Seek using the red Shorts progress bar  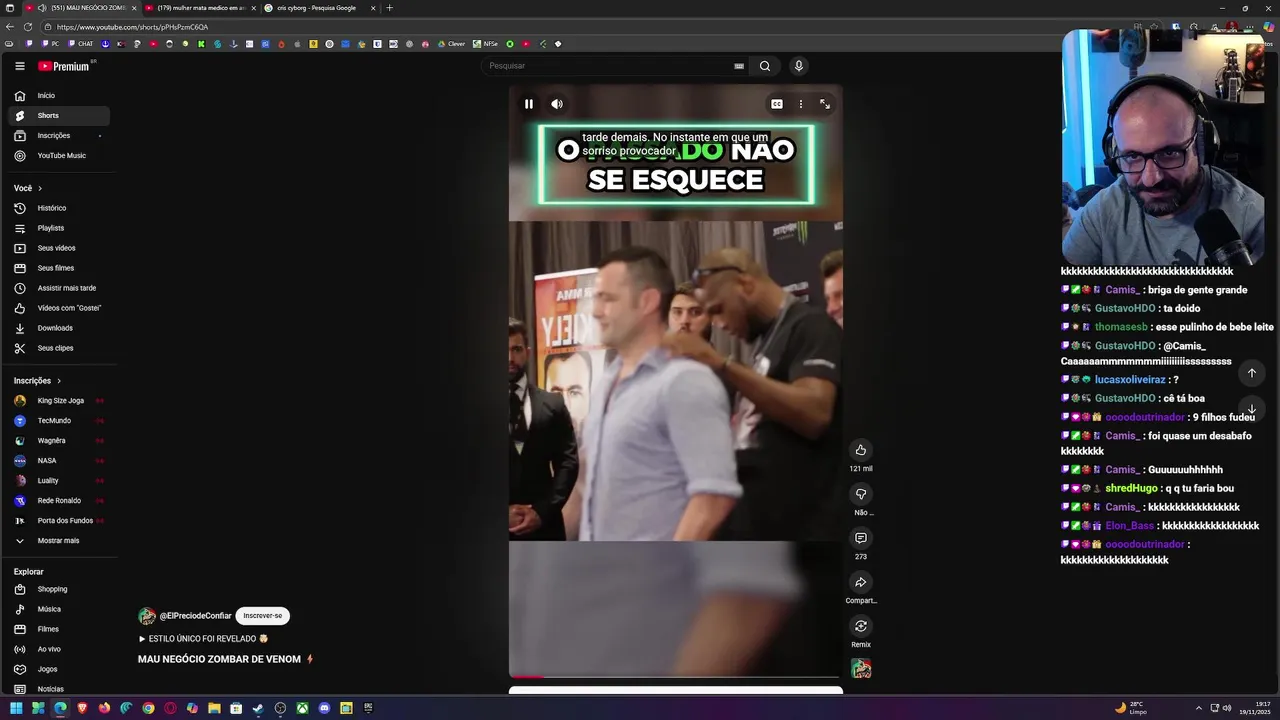click(x=675, y=677)
